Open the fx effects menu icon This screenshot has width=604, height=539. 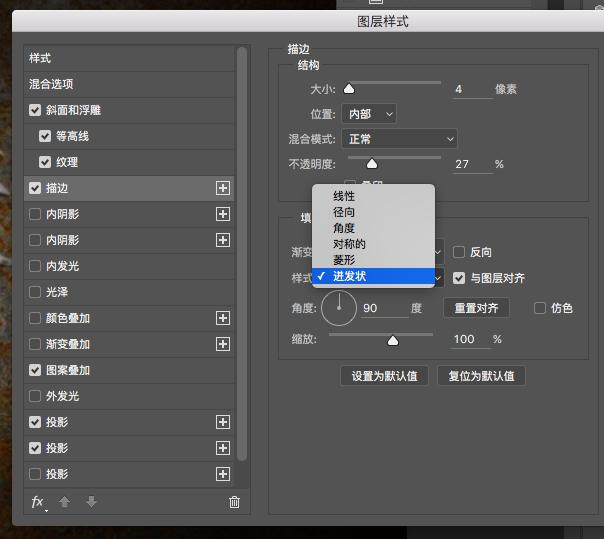(x=39, y=502)
